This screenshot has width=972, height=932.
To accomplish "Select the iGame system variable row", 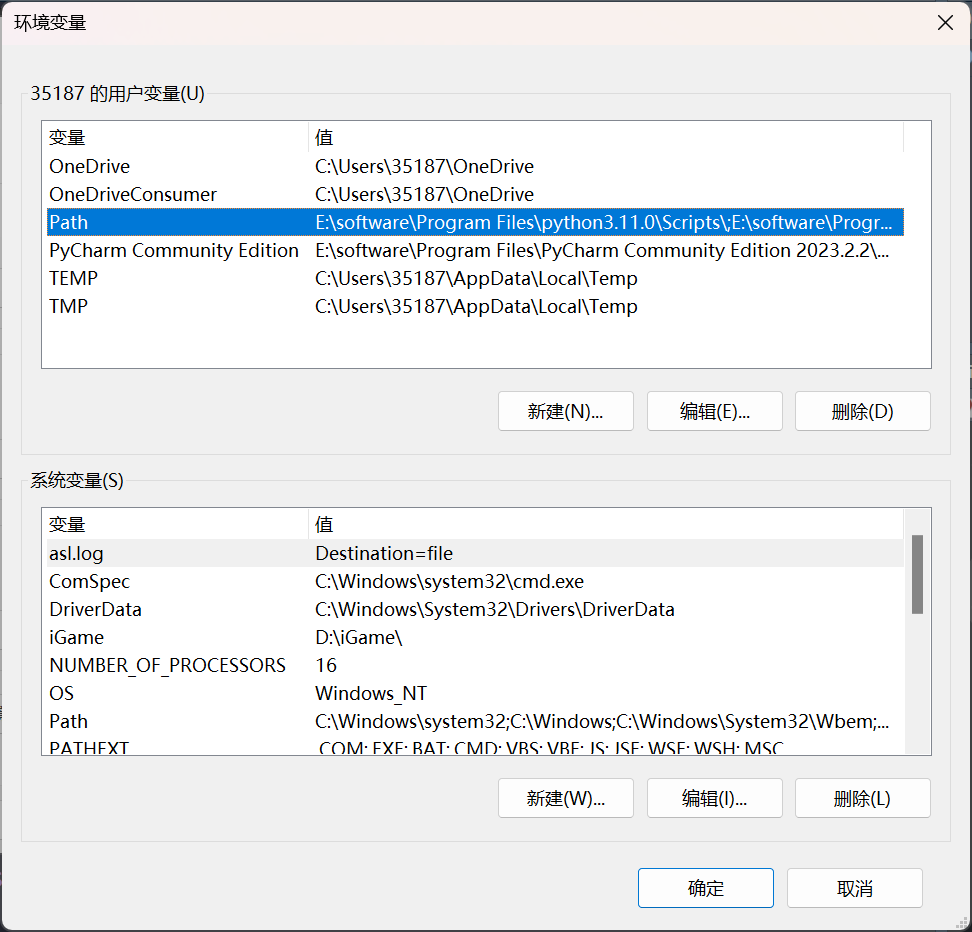I will point(475,637).
